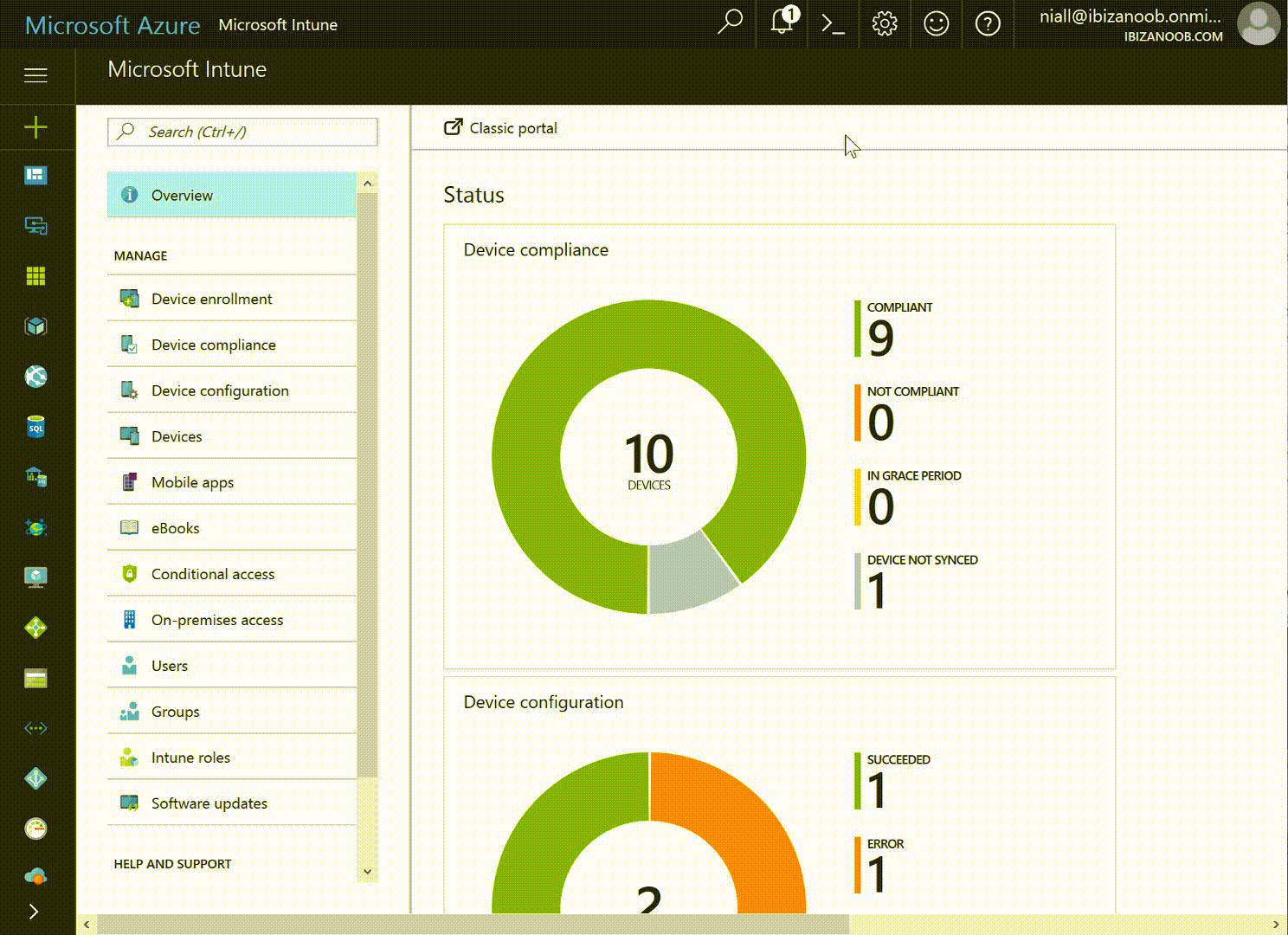This screenshot has height=935, width=1288.
Task: Open Conditional access
Action: click(x=231, y=574)
